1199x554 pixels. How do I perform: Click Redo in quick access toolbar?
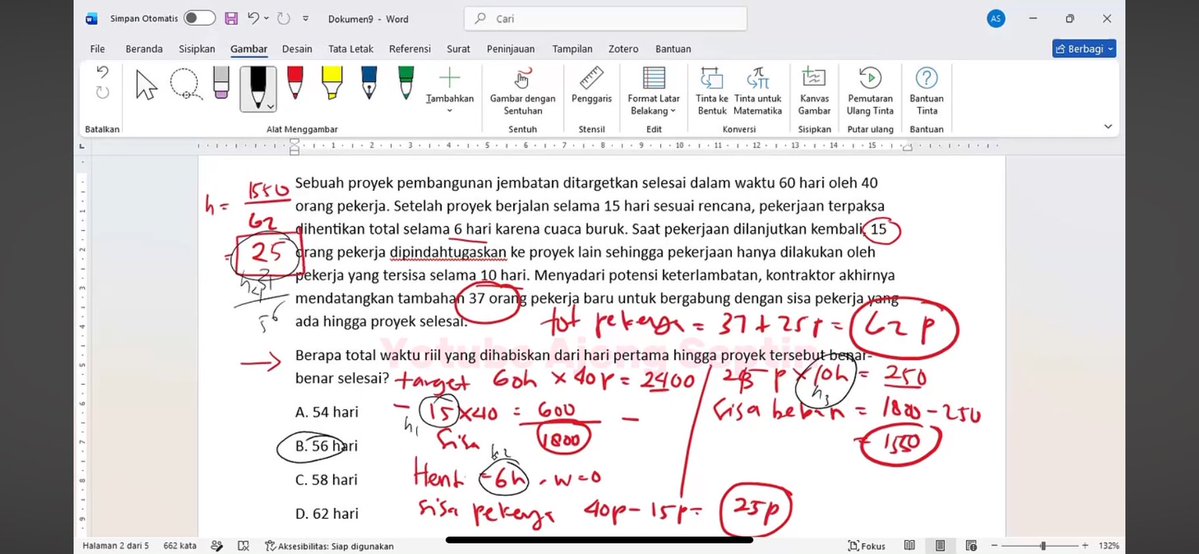pyautogui.click(x=284, y=18)
